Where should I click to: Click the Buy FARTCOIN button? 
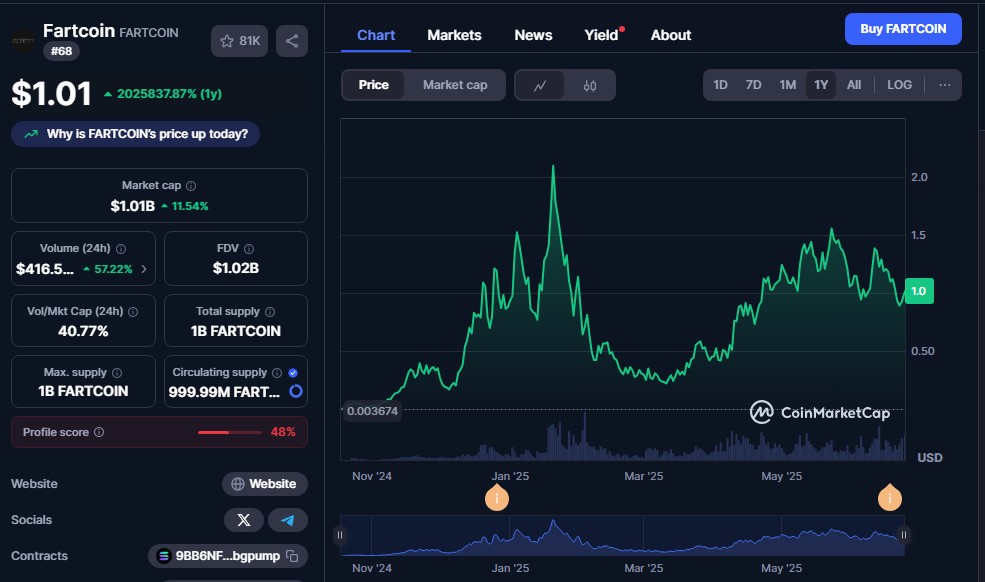coord(903,29)
